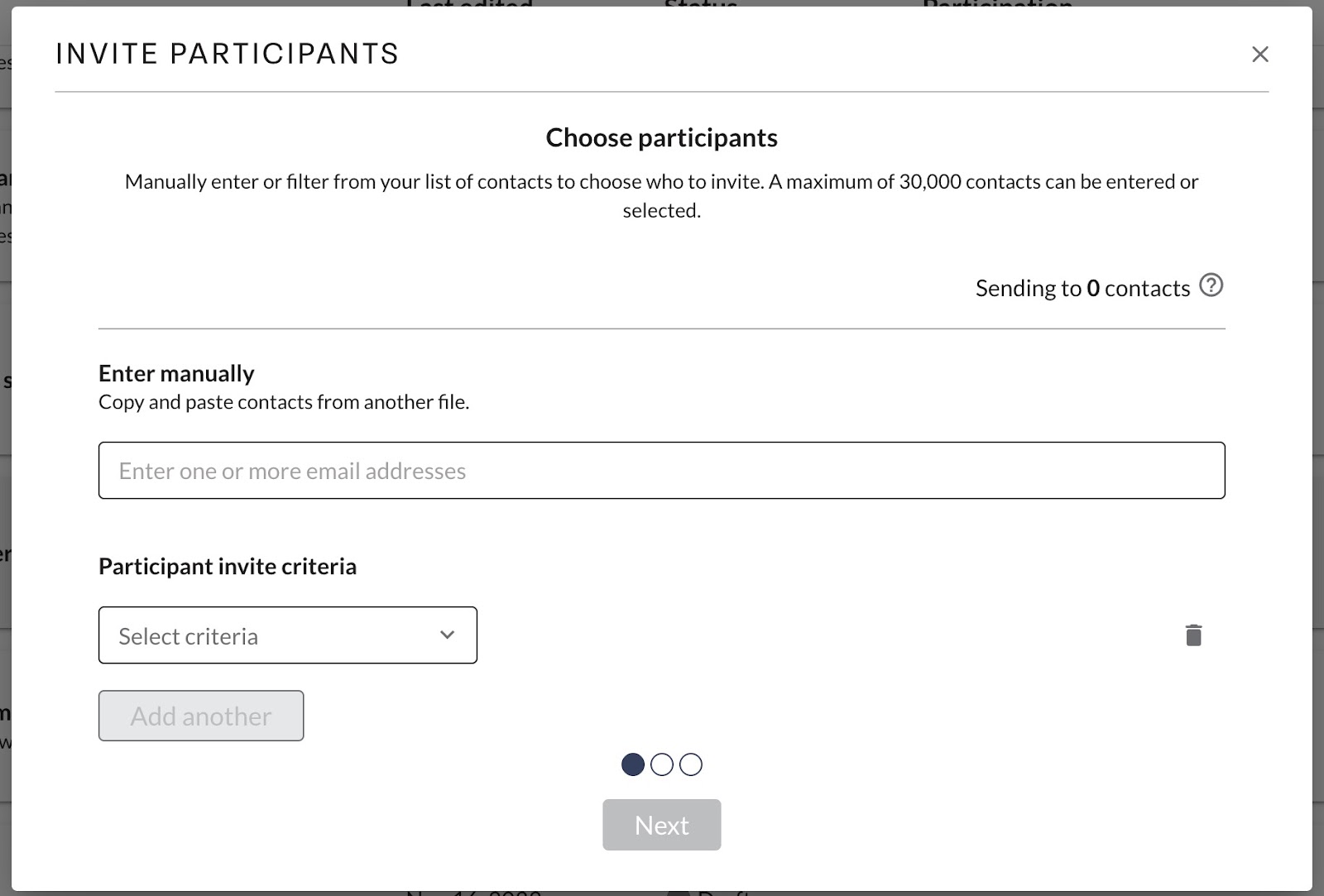Click the Participant invite criteria heading
The image size is (1324, 896).
point(228,566)
